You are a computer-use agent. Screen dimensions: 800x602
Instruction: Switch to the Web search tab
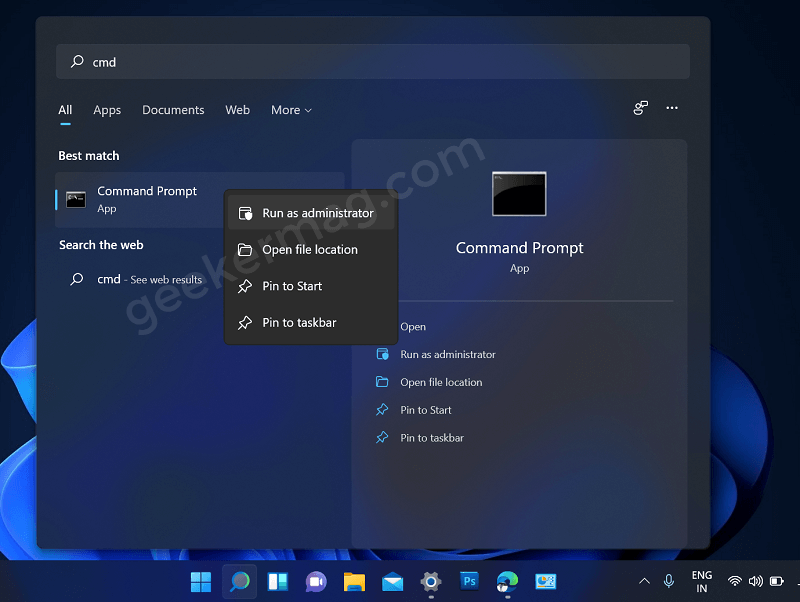[x=238, y=110]
